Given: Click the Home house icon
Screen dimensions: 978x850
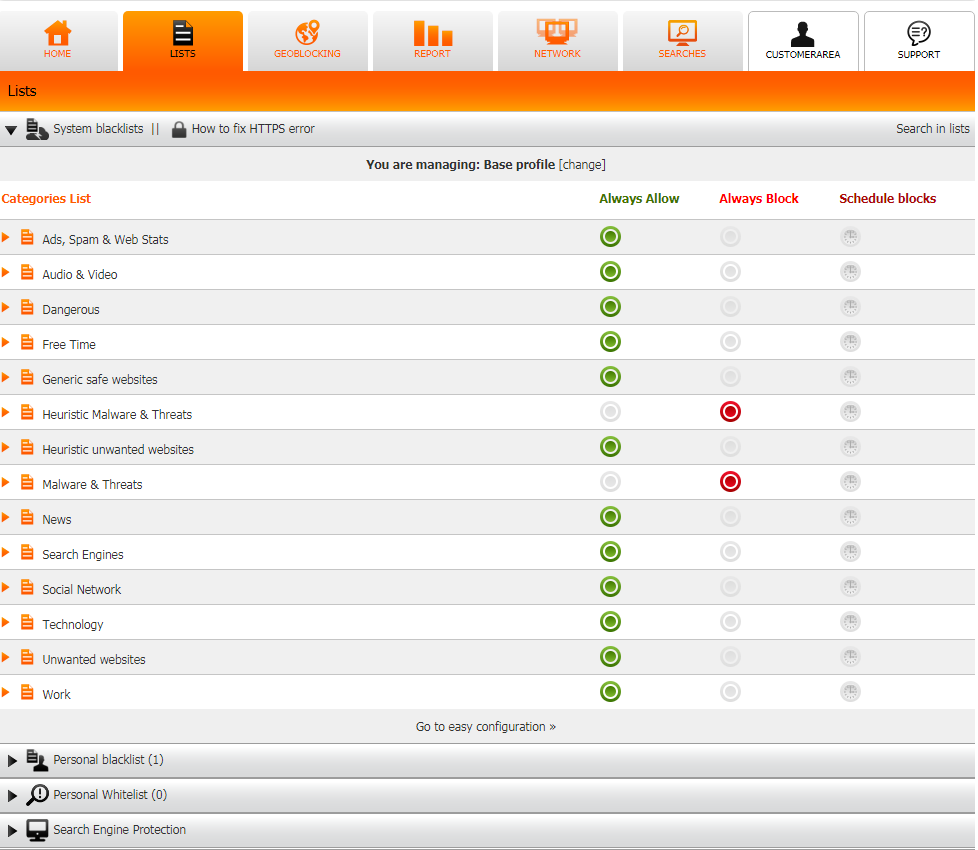Looking at the screenshot, I should (x=57, y=33).
